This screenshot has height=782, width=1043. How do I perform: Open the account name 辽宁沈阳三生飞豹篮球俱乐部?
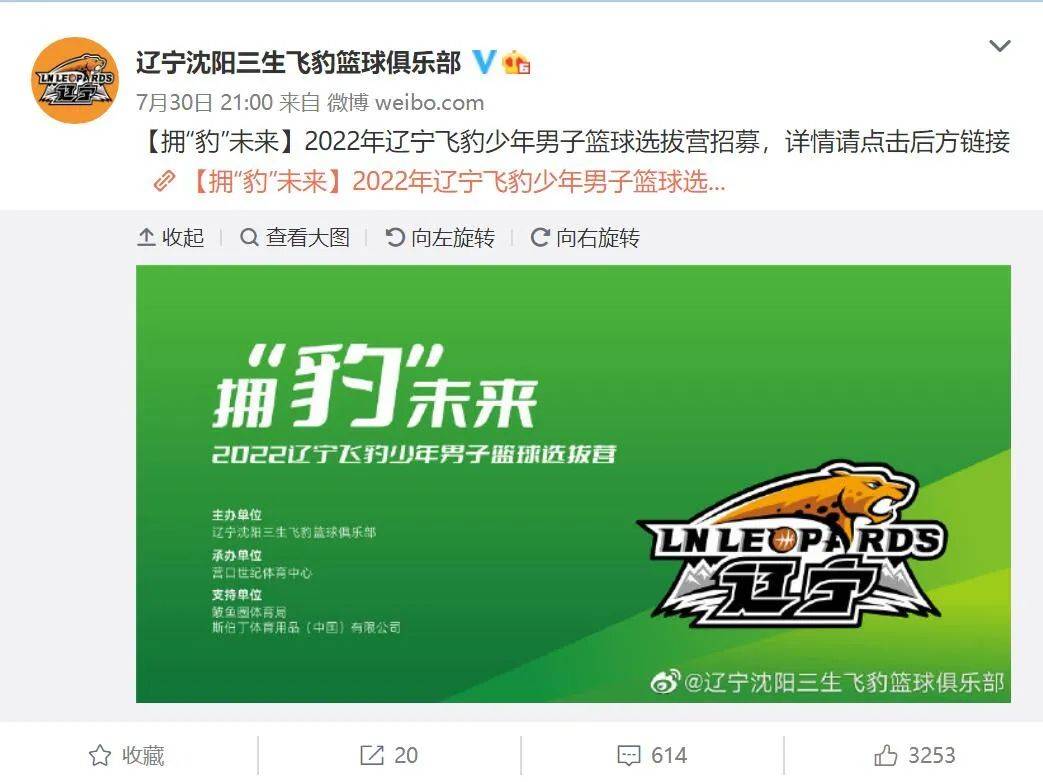click(x=299, y=63)
